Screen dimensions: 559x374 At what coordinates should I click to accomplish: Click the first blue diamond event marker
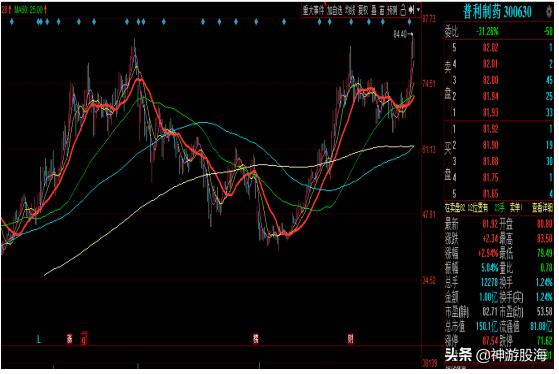coord(12,22)
